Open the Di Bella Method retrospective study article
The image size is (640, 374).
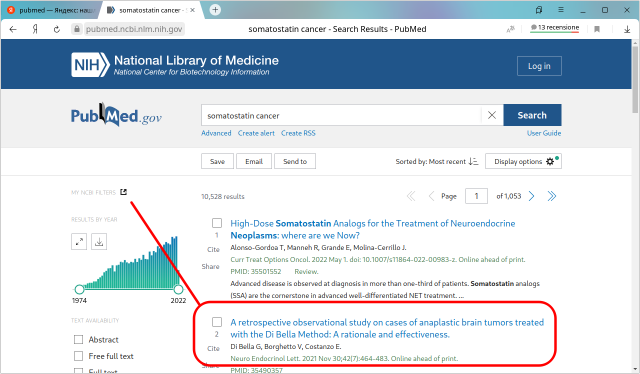(x=387, y=328)
